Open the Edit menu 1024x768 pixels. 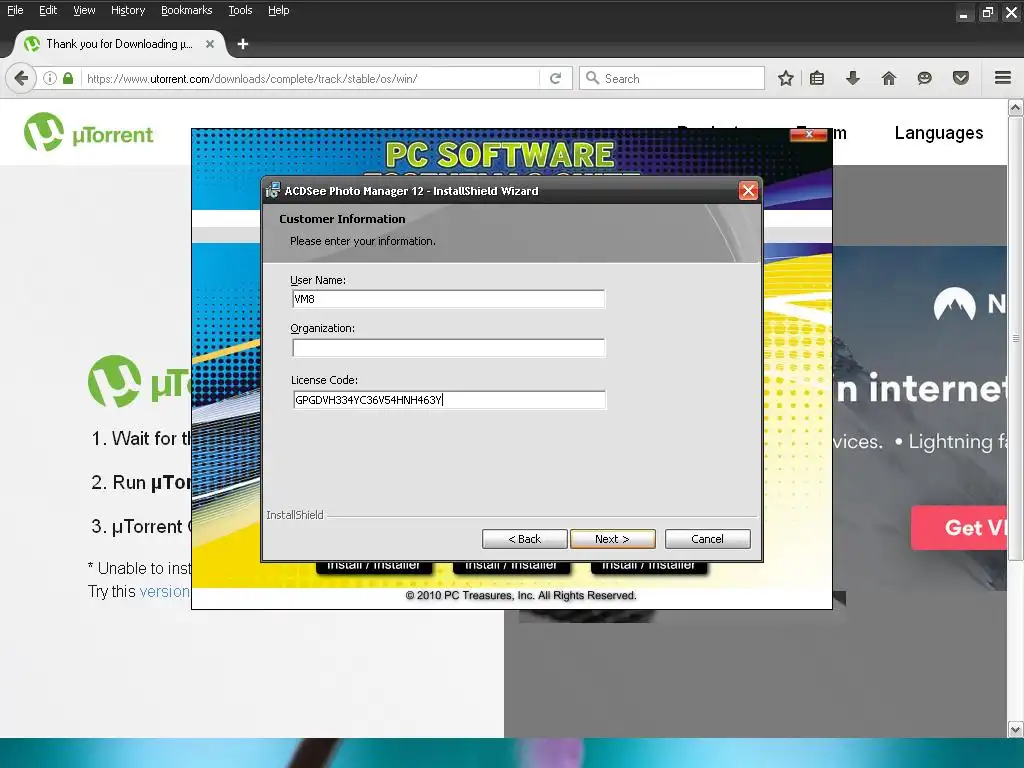(x=48, y=10)
